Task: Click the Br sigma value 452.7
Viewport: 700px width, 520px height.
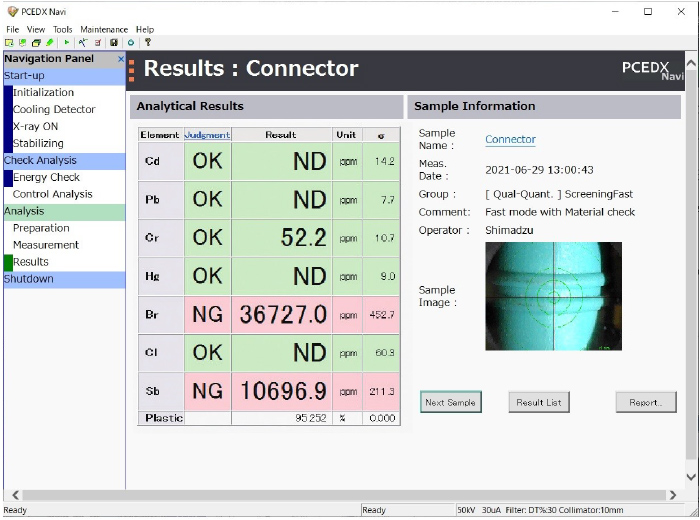Action: tap(382, 315)
